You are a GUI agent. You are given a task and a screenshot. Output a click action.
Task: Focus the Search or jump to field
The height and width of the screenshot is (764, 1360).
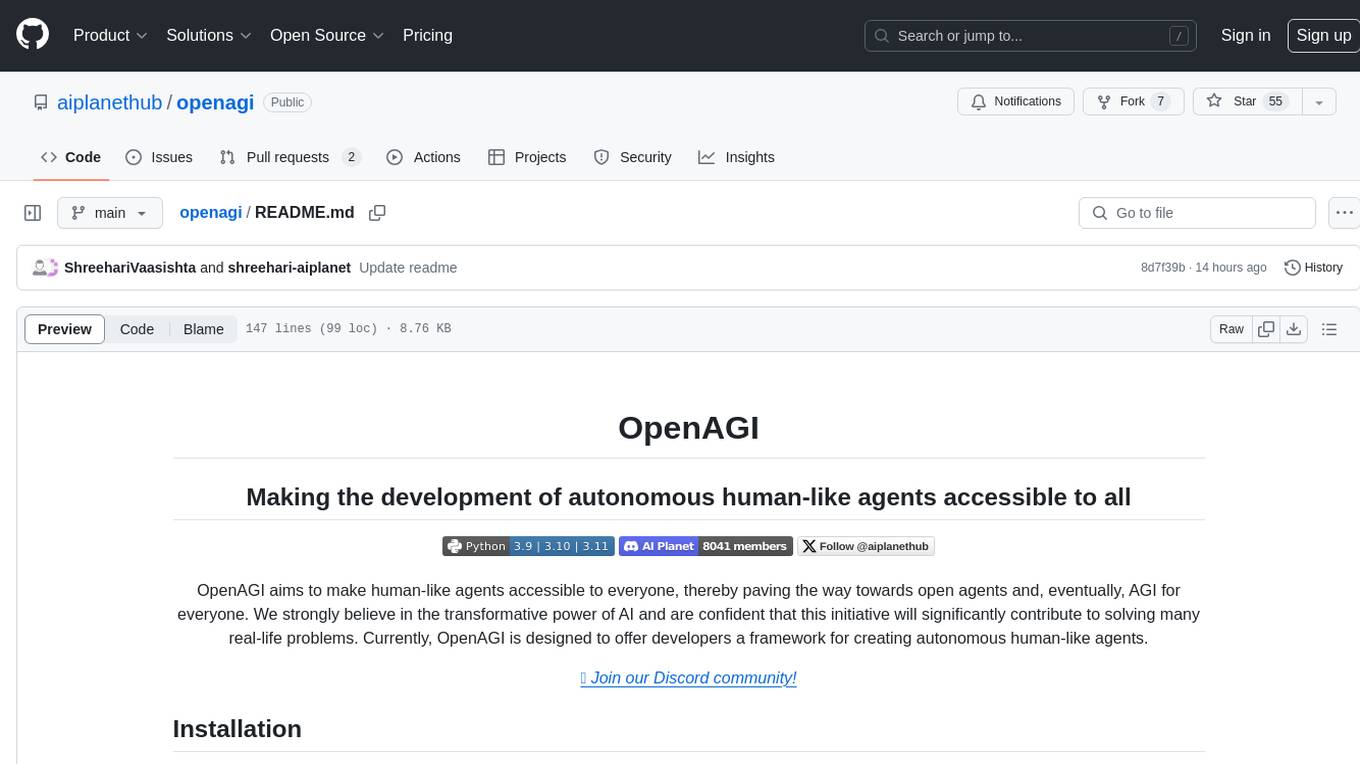coord(1032,36)
